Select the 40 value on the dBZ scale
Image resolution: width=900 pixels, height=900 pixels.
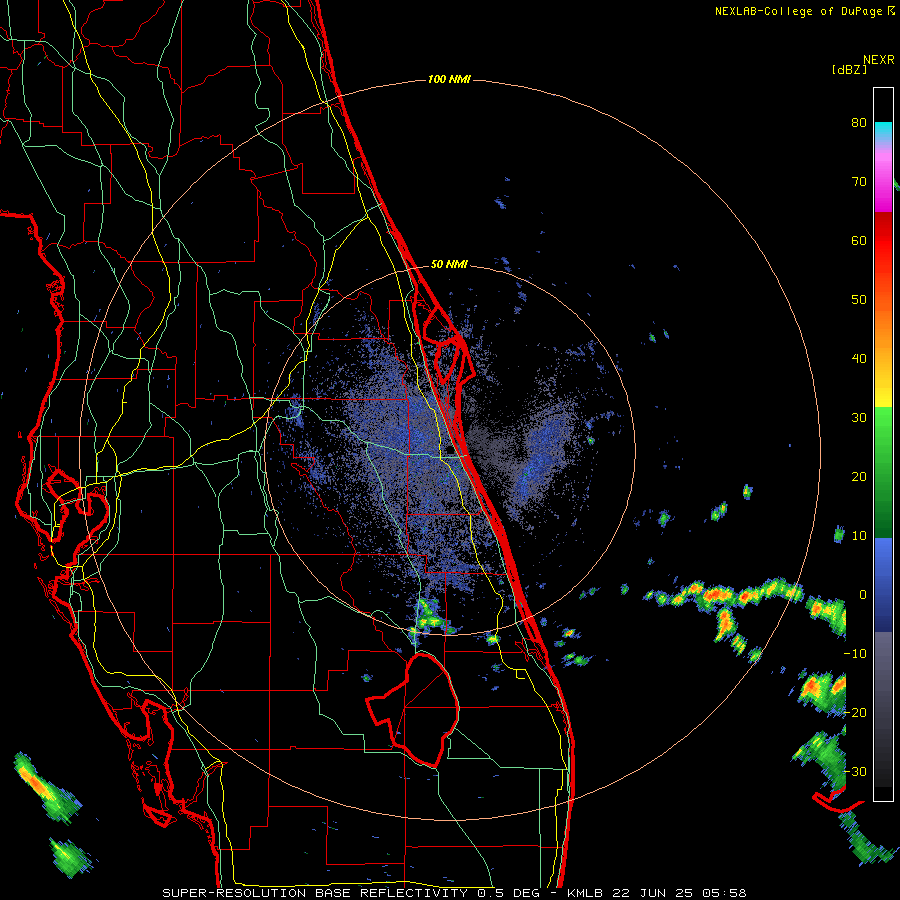point(859,359)
